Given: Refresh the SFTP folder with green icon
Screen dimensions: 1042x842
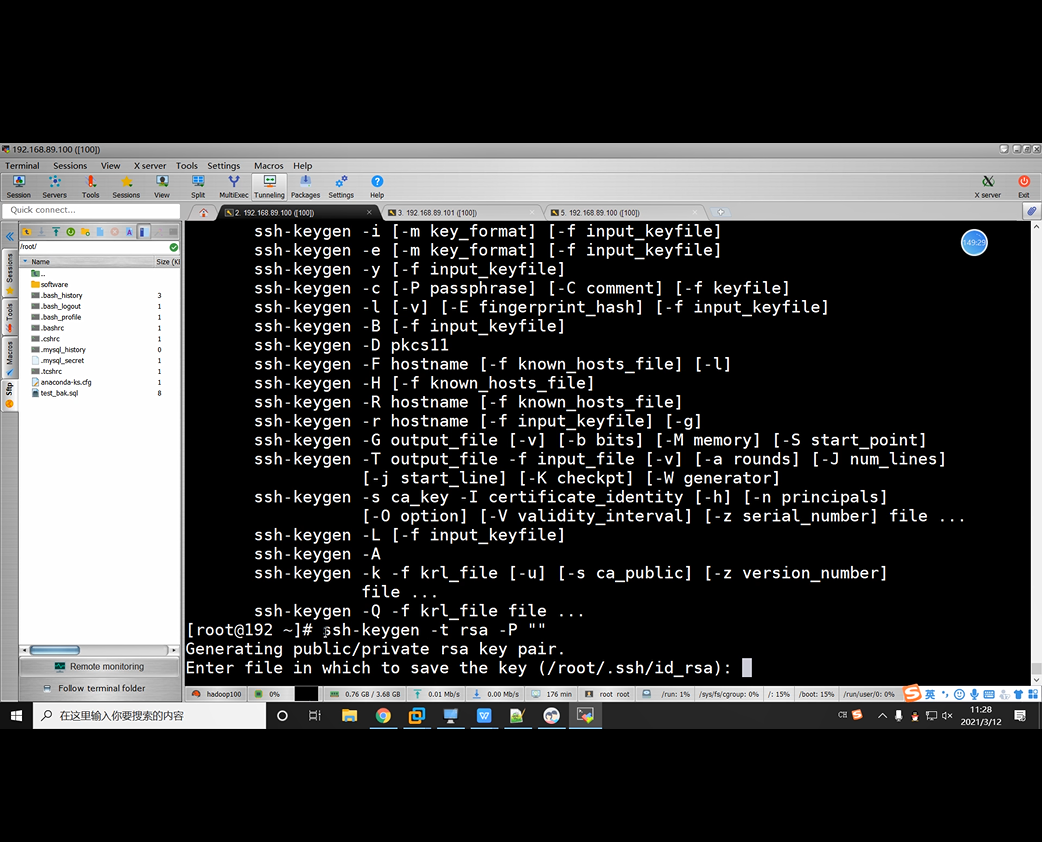Looking at the screenshot, I should (x=70, y=232).
